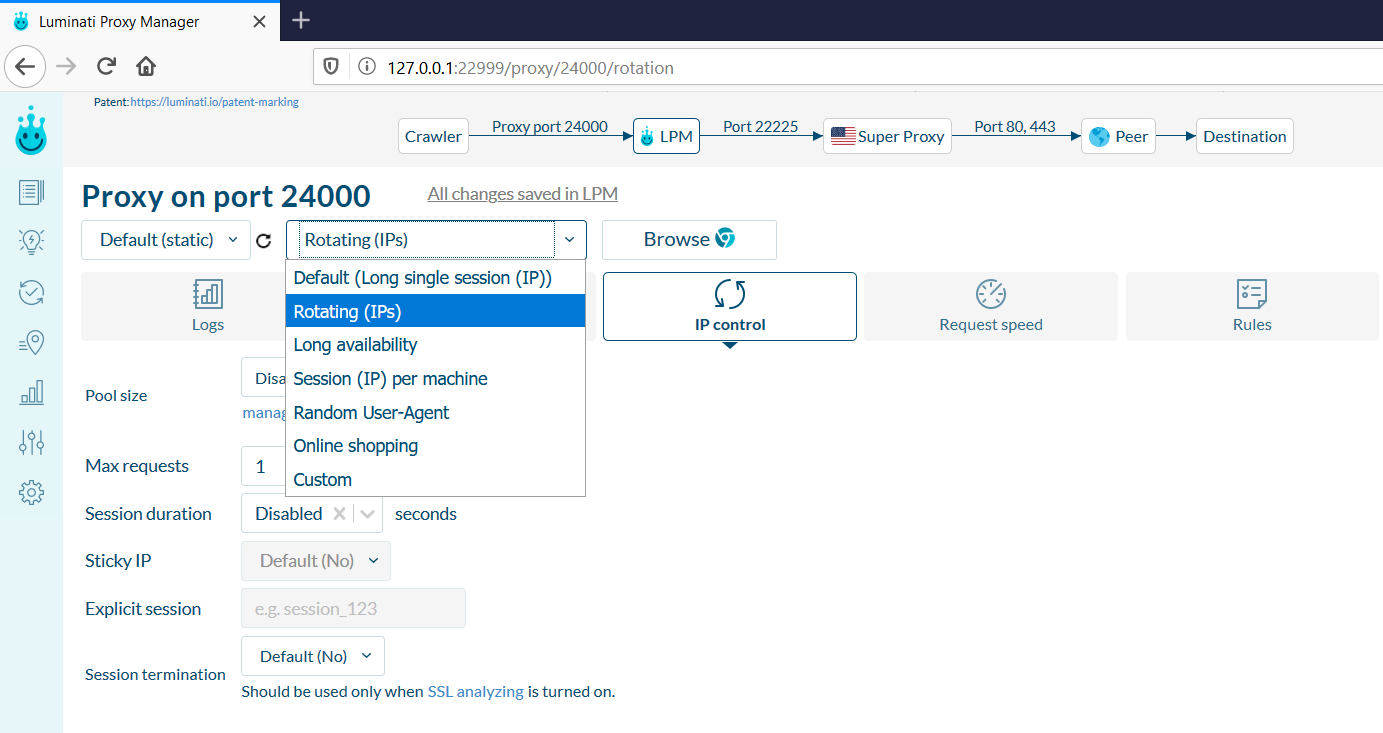
Task: Click the Chrome icon on Browse button
Action: (725, 238)
